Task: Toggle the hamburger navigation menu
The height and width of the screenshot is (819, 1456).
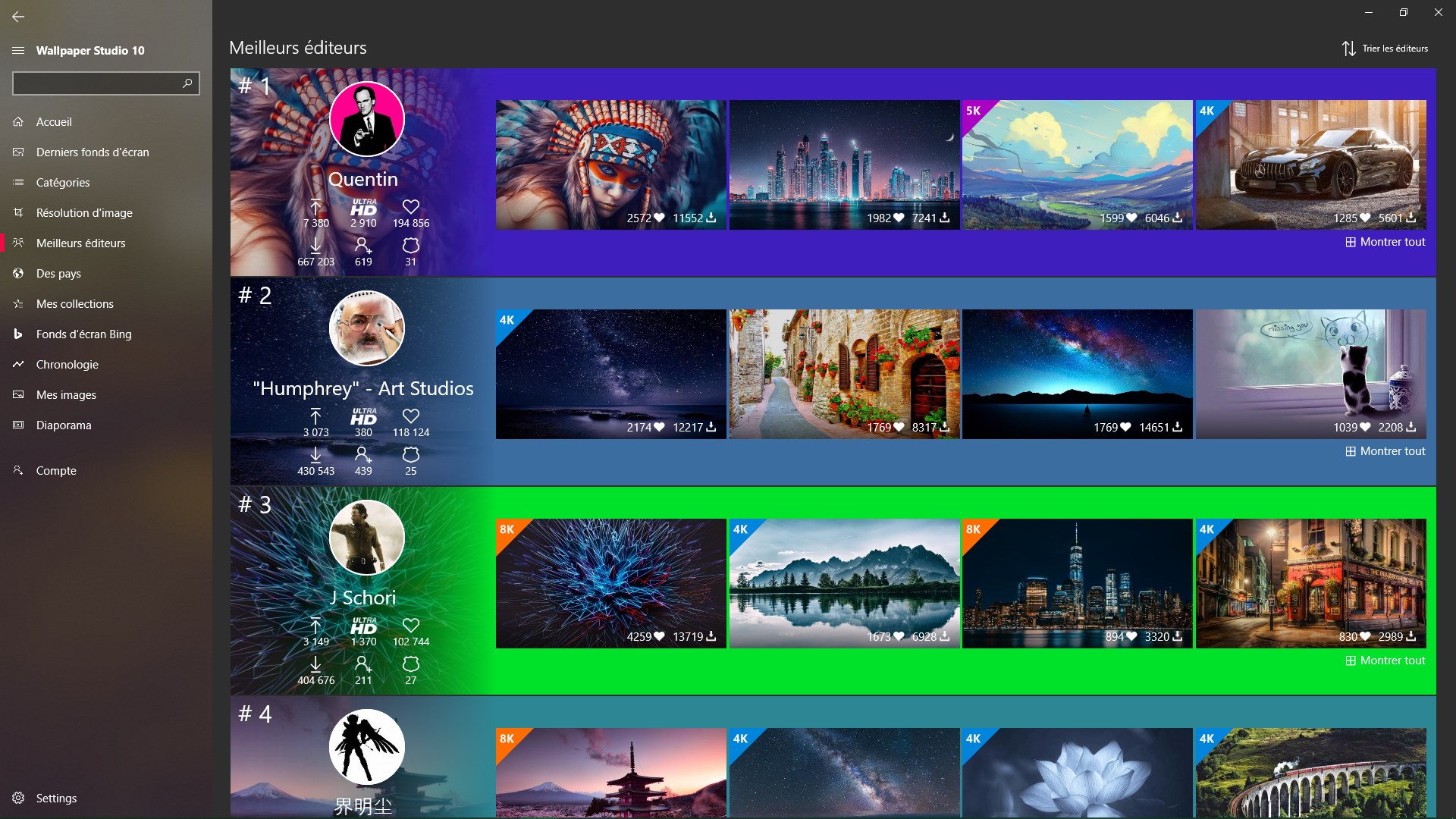Action: (18, 50)
